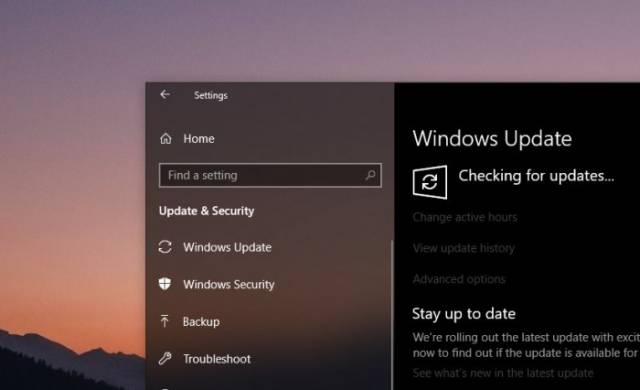
Task: Click the search magnifier icon
Action: coord(370,175)
